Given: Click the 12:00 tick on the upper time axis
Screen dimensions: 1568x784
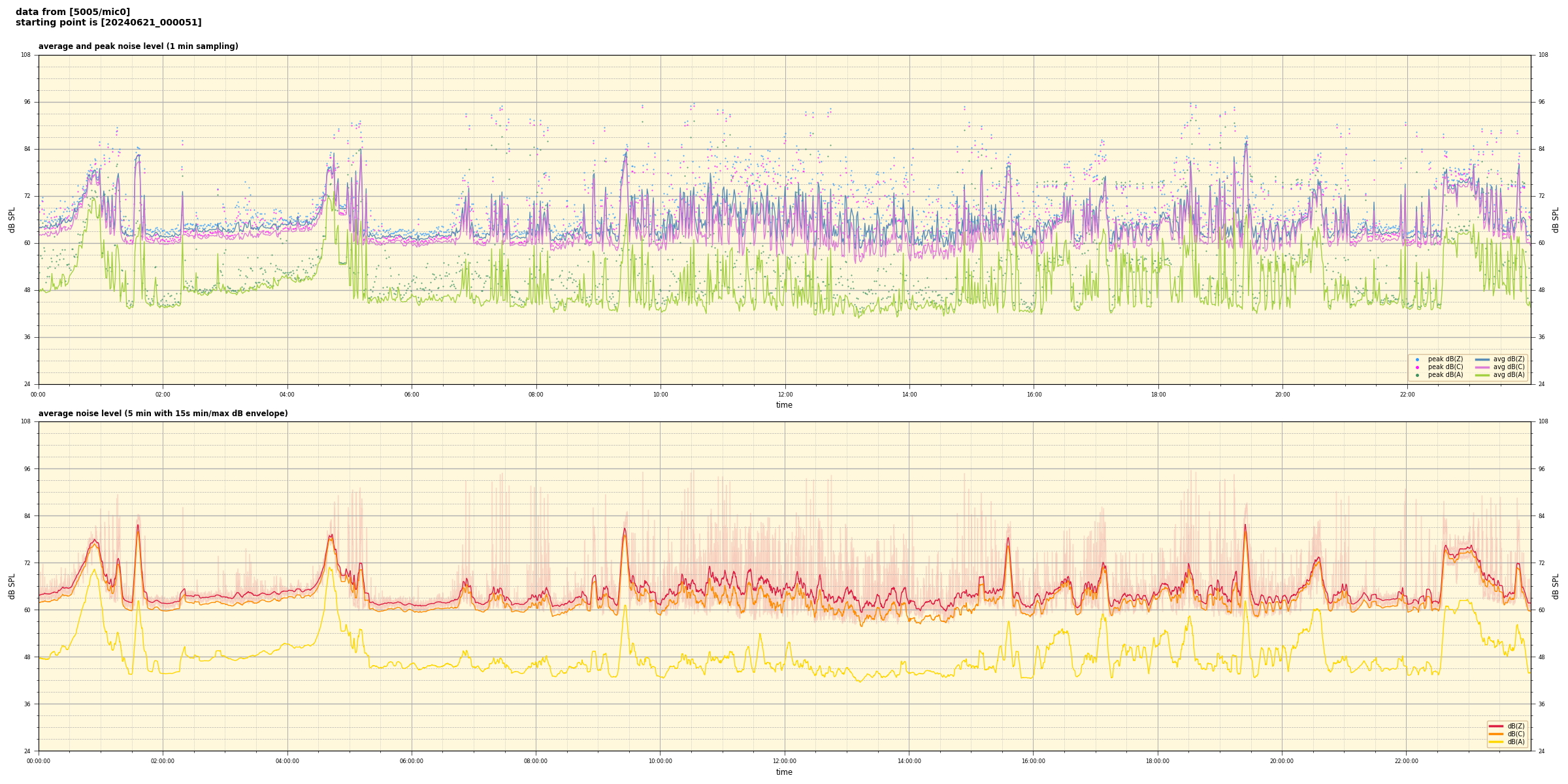Looking at the screenshot, I should (785, 395).
